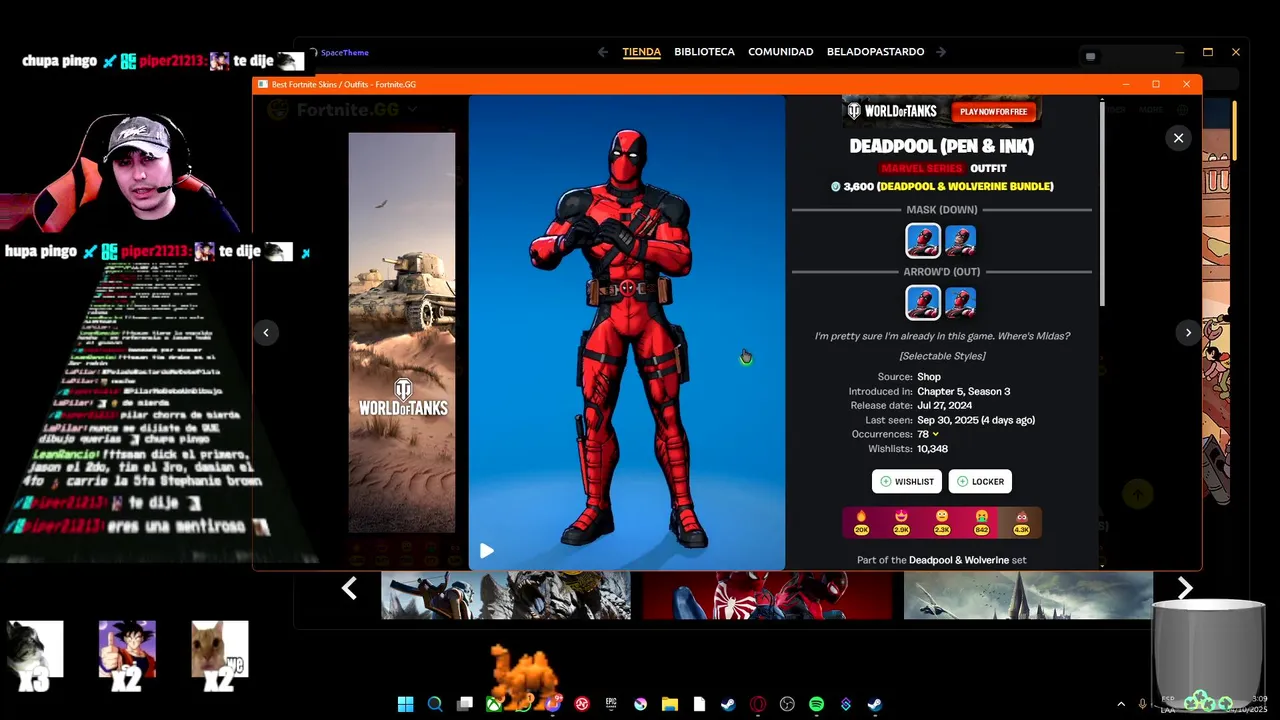Open the Windows Start menu
The height and width of the screenshot is (720, 1280).
405,704
